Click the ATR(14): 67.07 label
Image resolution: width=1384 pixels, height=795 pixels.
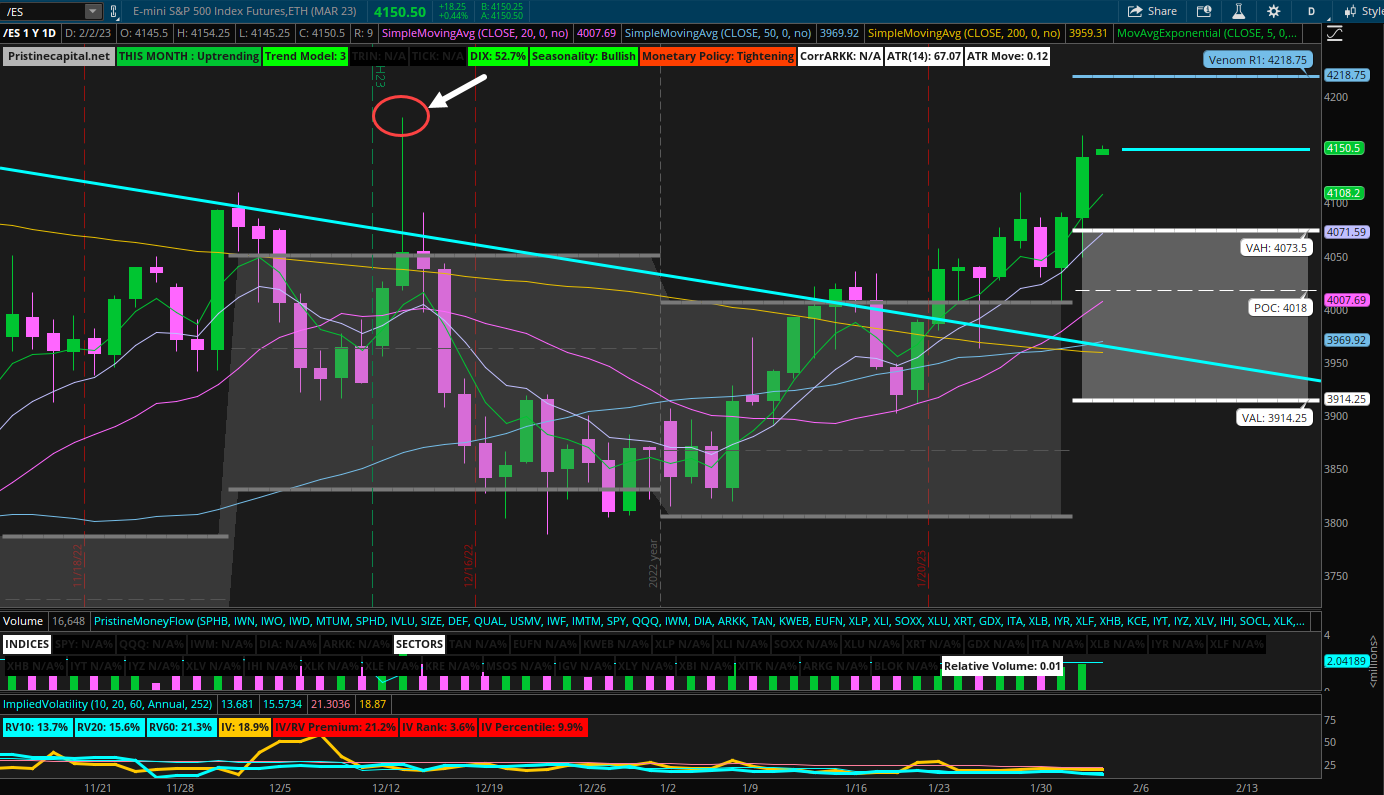click(924, 56)
